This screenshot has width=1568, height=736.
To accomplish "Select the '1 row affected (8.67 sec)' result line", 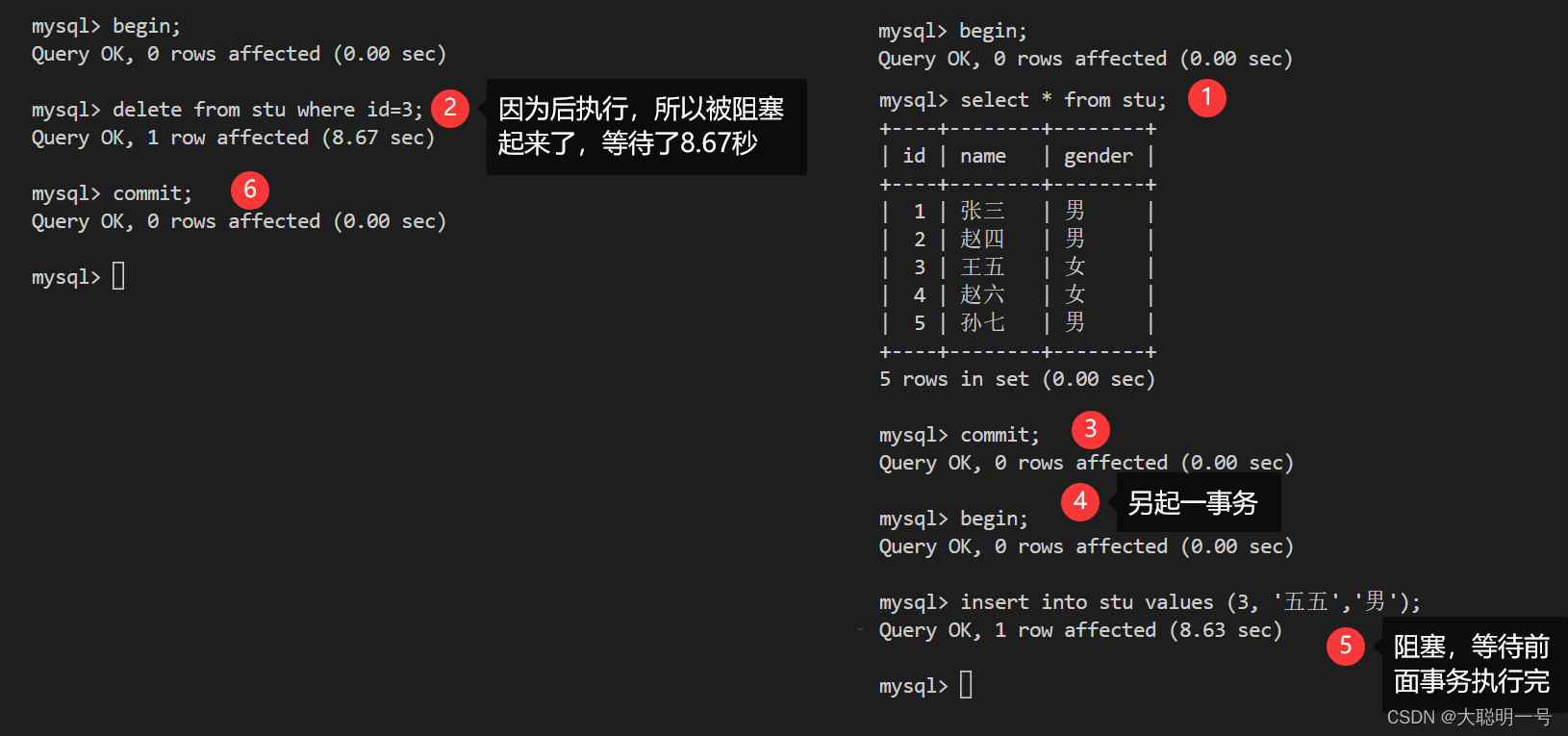I will [x=234, y=138].
